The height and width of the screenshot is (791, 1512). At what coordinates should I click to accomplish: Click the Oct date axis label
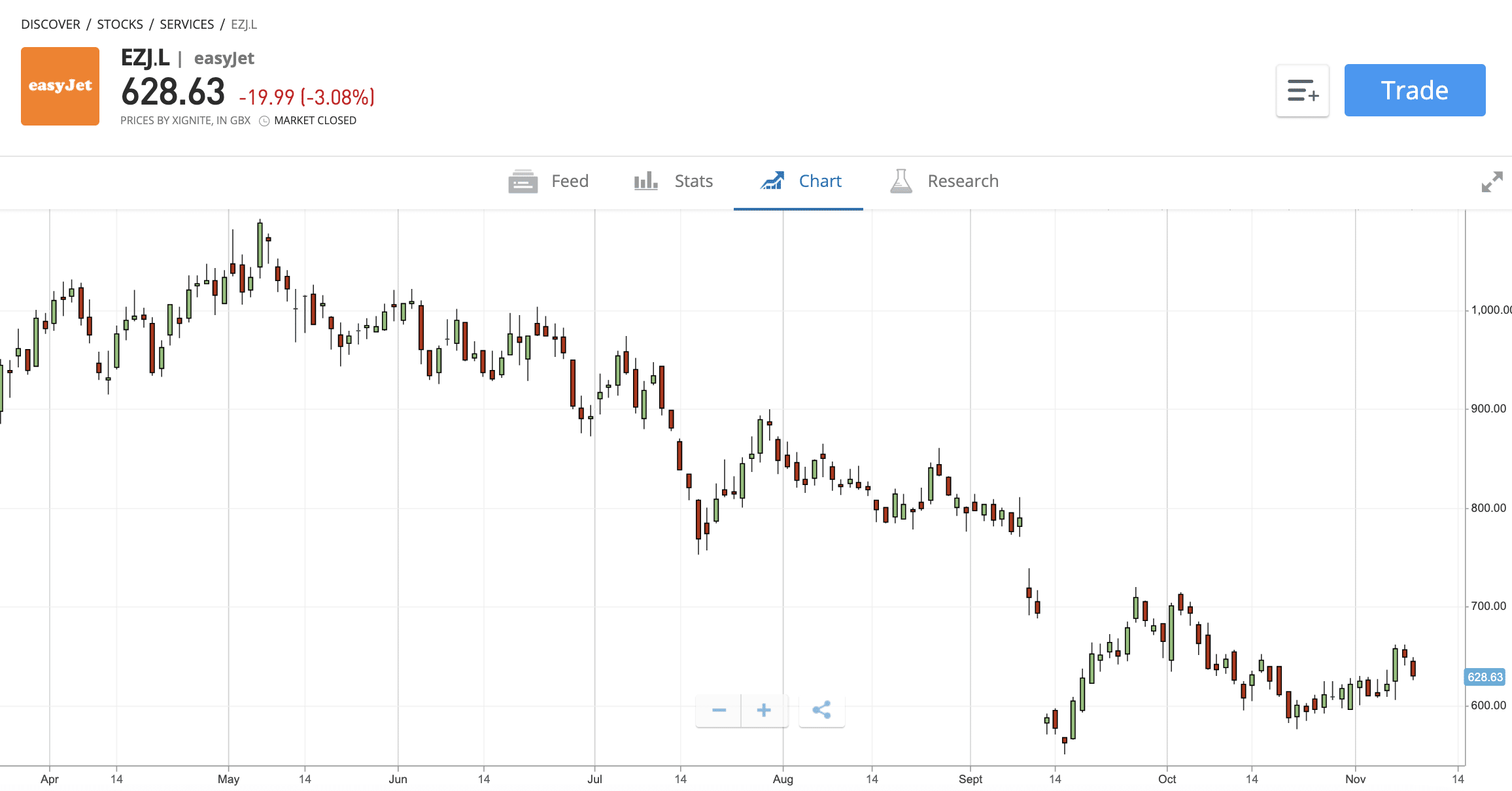coord(1167,779)
